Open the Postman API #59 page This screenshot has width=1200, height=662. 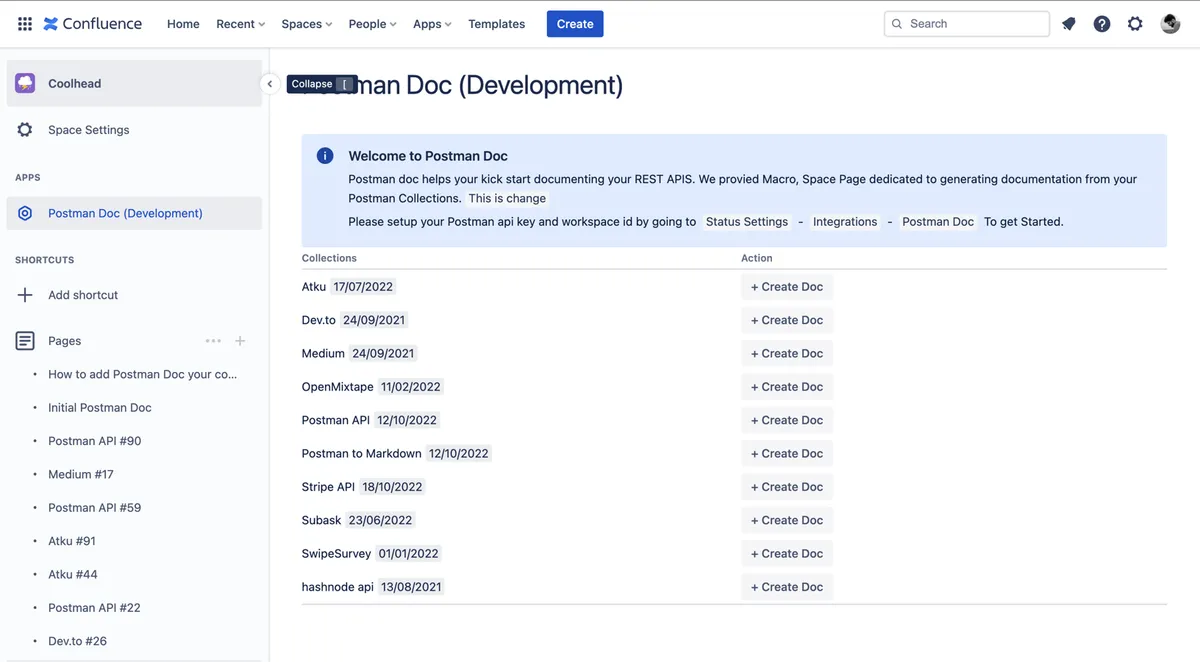point(95,508)
